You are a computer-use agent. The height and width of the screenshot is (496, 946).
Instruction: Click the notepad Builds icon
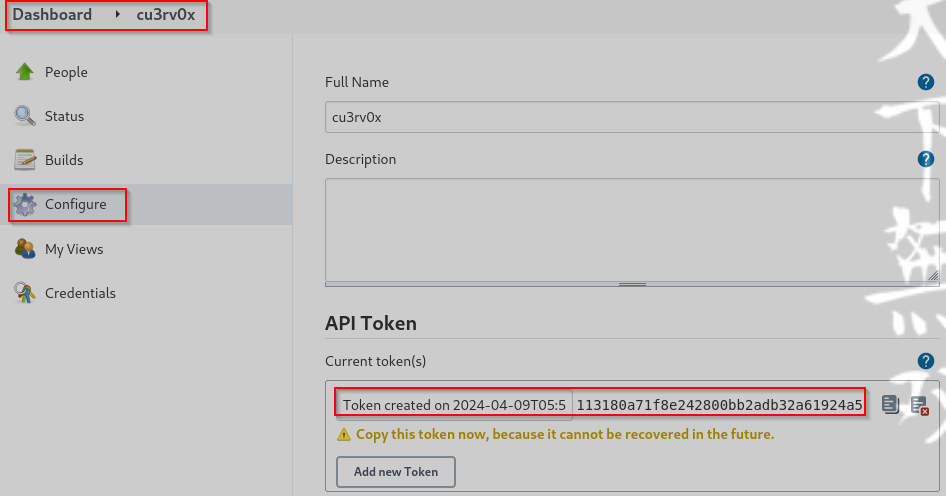coord(25,160)
